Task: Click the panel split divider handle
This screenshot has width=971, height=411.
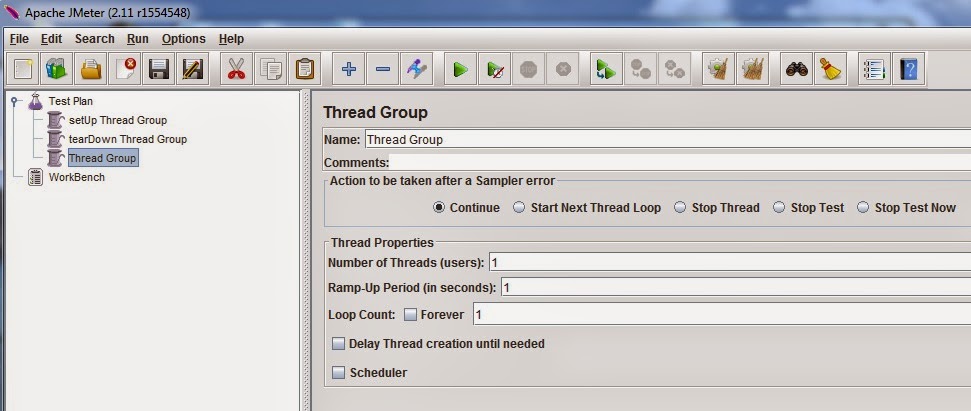Action: tap(305, 250)
